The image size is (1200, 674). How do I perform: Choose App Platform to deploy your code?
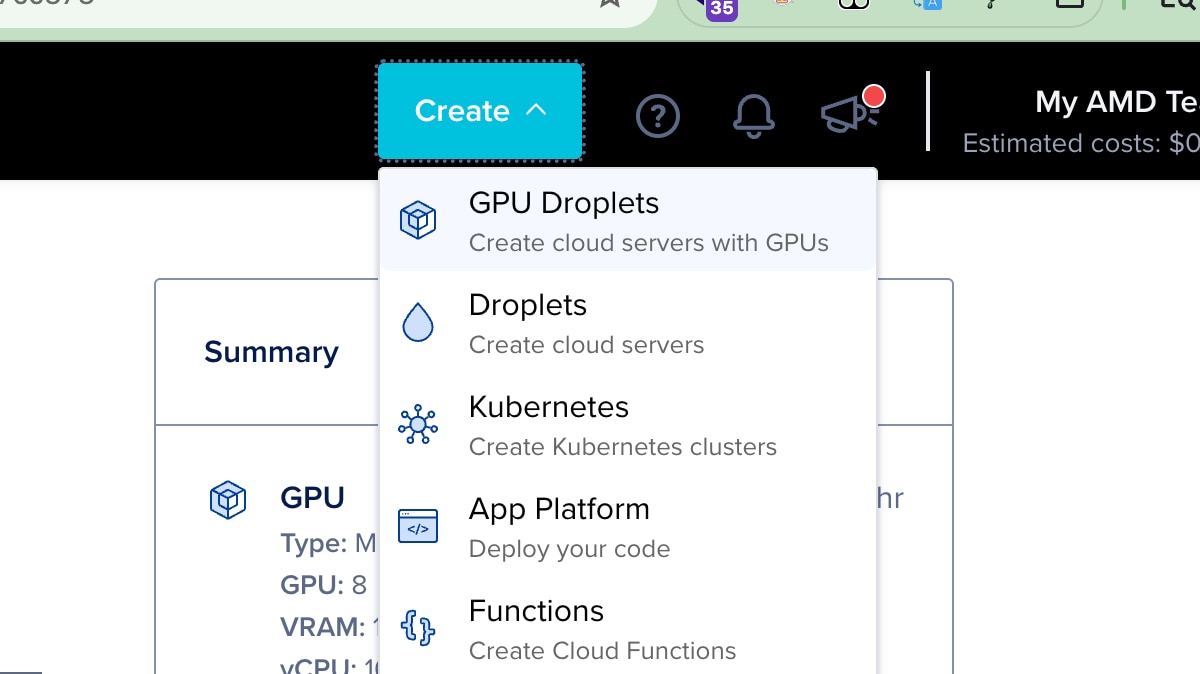[559, 509]
